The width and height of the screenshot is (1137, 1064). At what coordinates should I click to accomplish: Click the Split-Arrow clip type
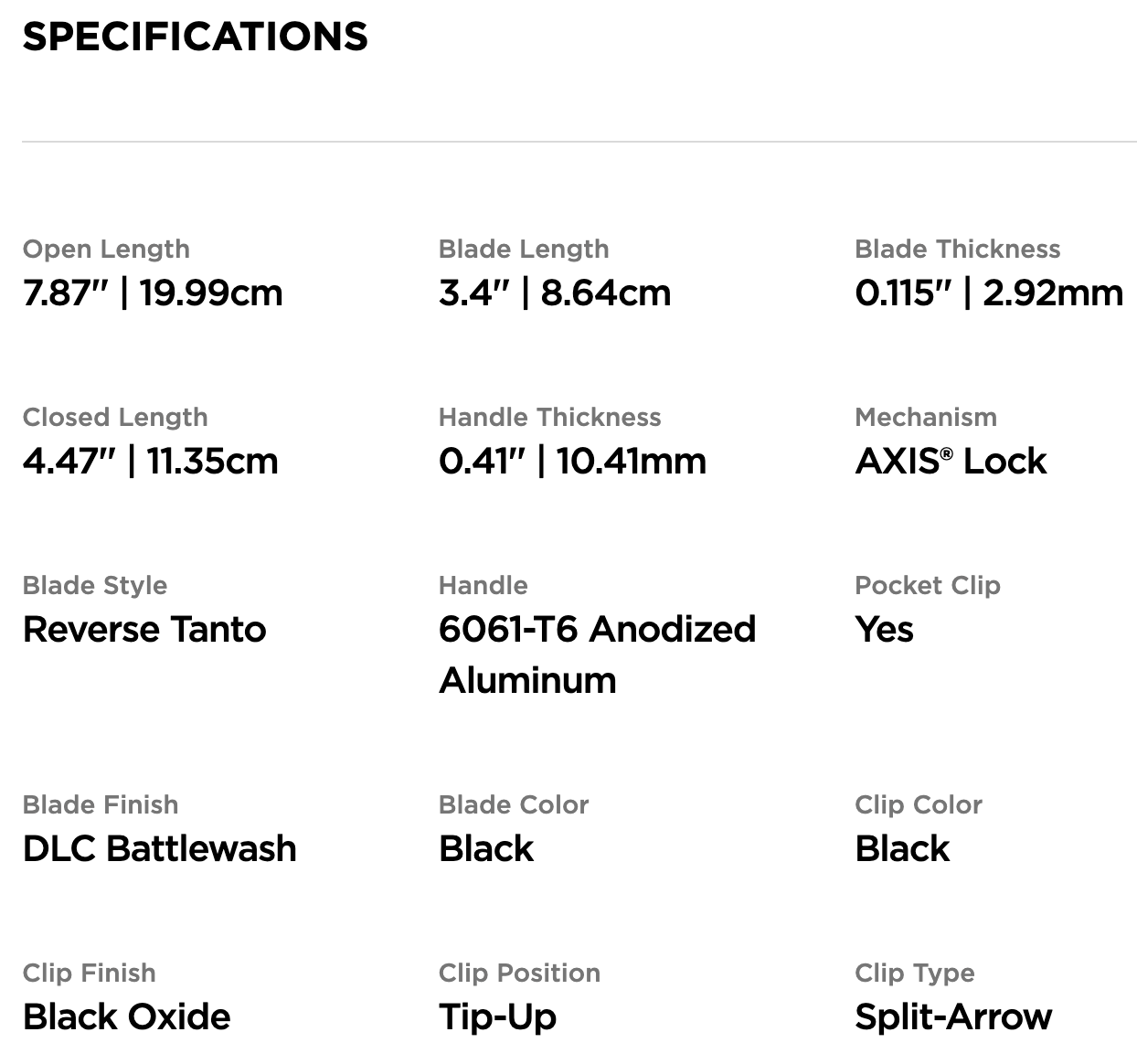953,1017
